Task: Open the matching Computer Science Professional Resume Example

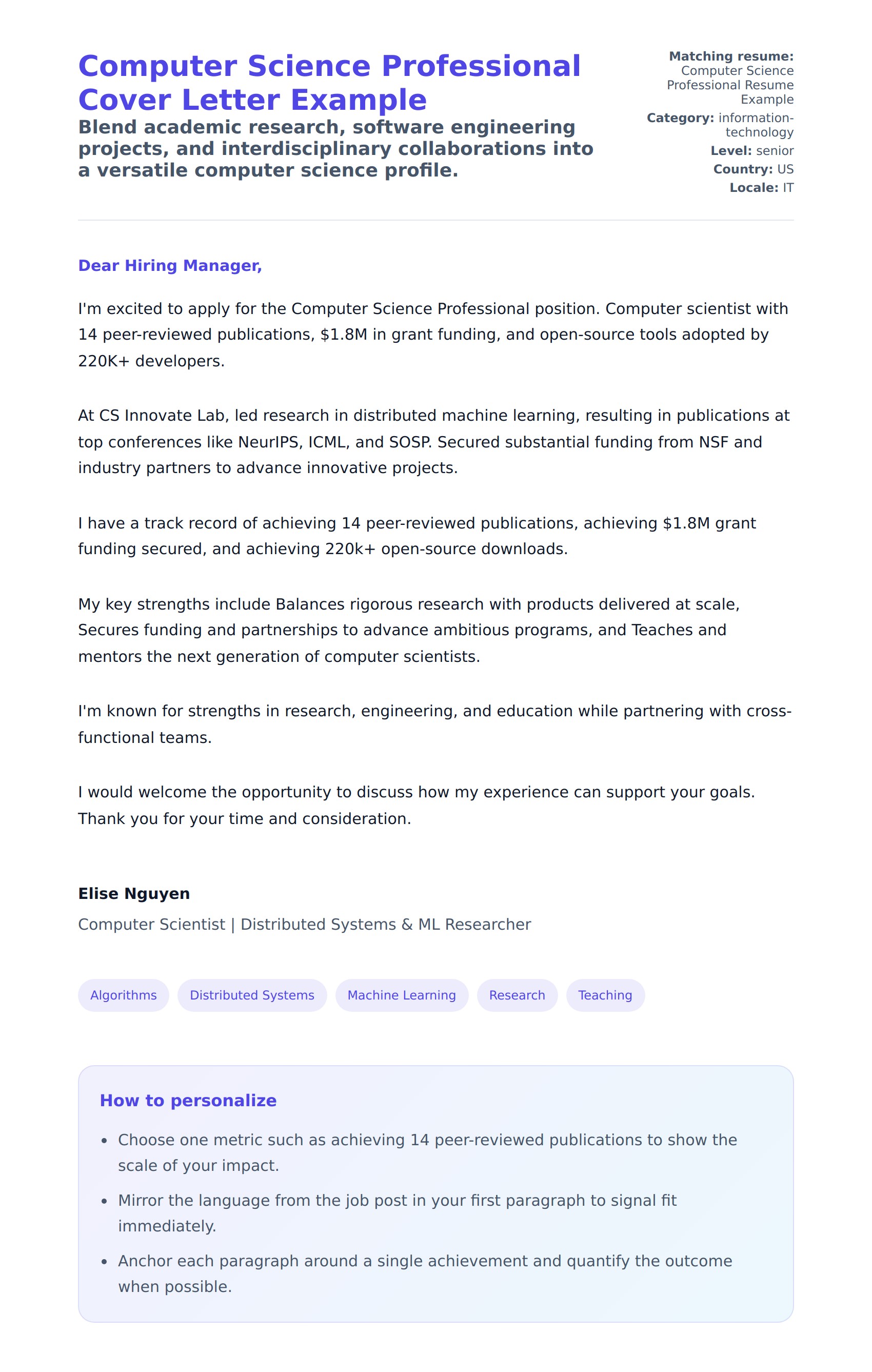Action: coord(731,85)
